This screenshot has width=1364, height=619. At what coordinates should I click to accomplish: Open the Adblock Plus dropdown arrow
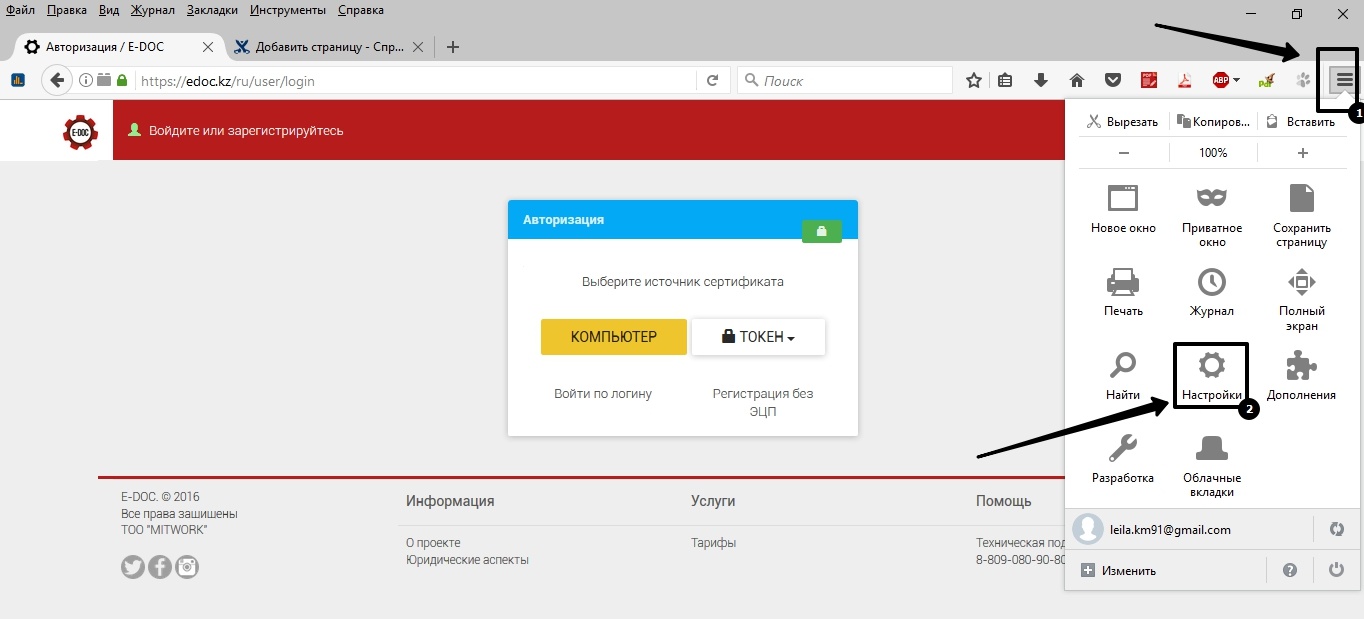tap(1237, 80)
